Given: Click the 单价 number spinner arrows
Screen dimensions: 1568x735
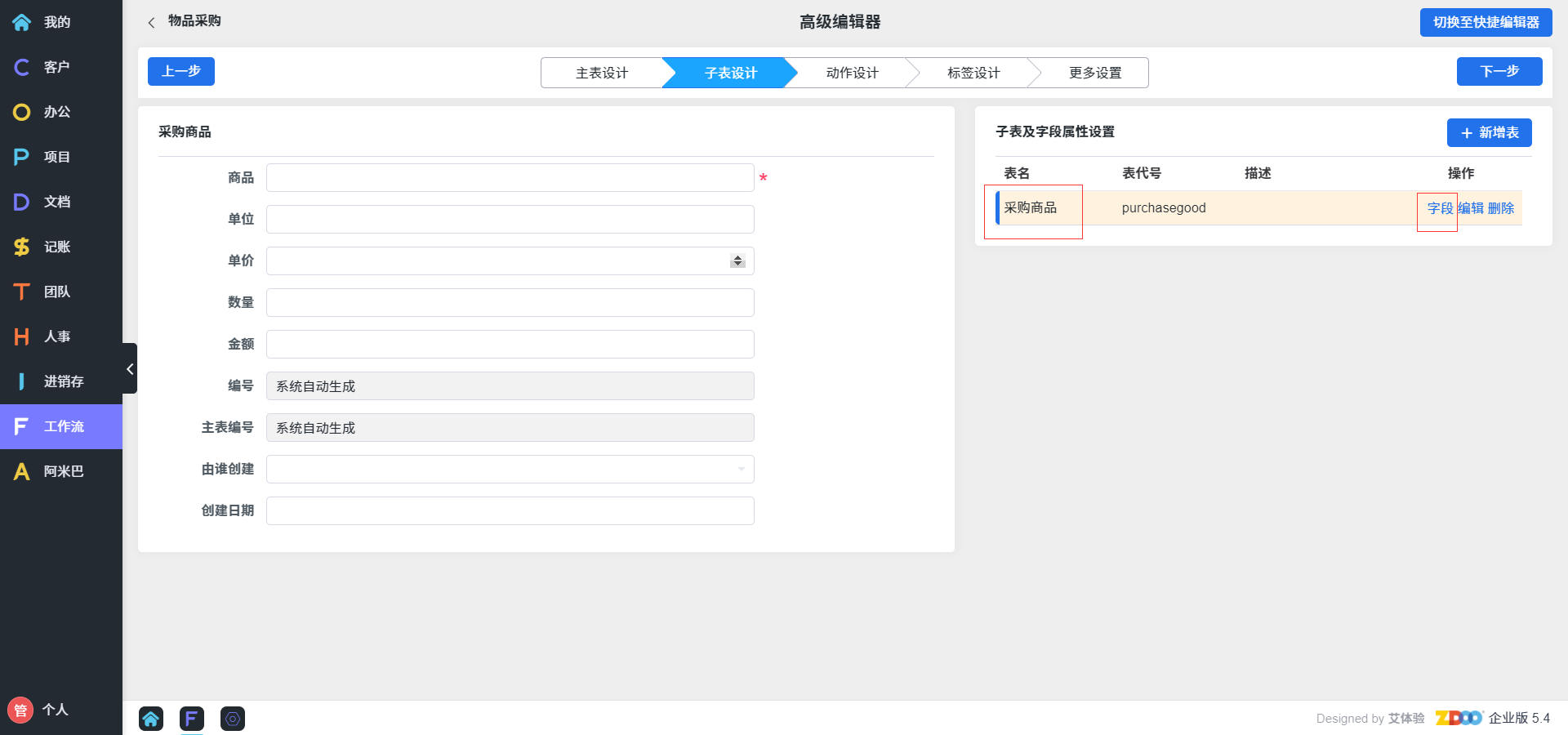Looking at the screenshot, I should pyautogui.click(x=737, y=261).
